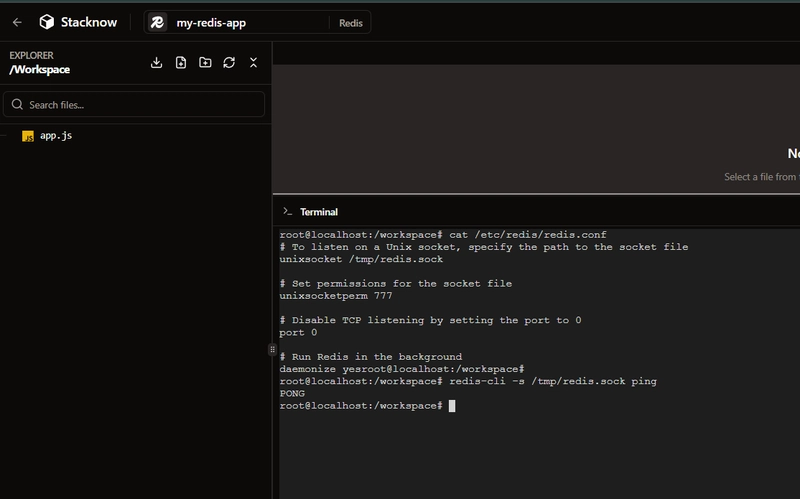The height and width of the screenshot is (499, 800).
Task: Create a new folder in Explorer
Action: pyautogui.click(x=205, y=62)
